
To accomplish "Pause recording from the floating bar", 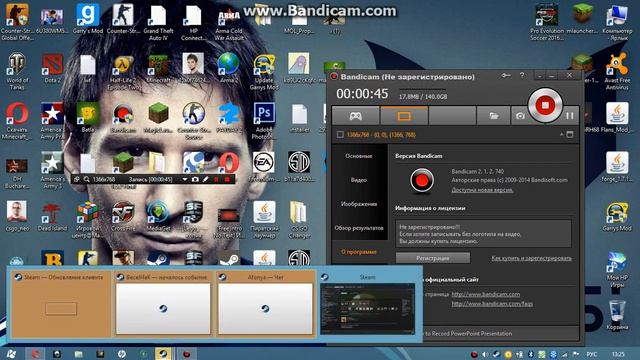I will coord(217,179).
